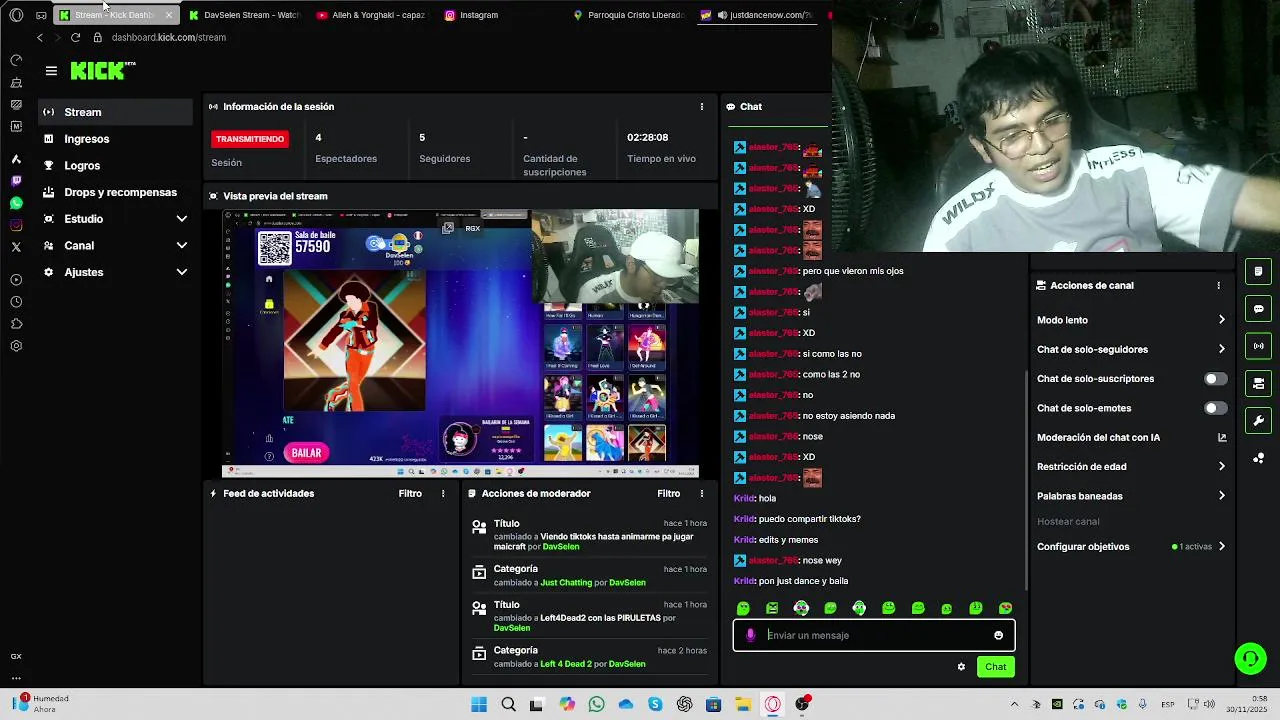Open WhatsApp in the Opera sidebar
The width and height of the screenshot is (1280, 720).
click(16, 203)
